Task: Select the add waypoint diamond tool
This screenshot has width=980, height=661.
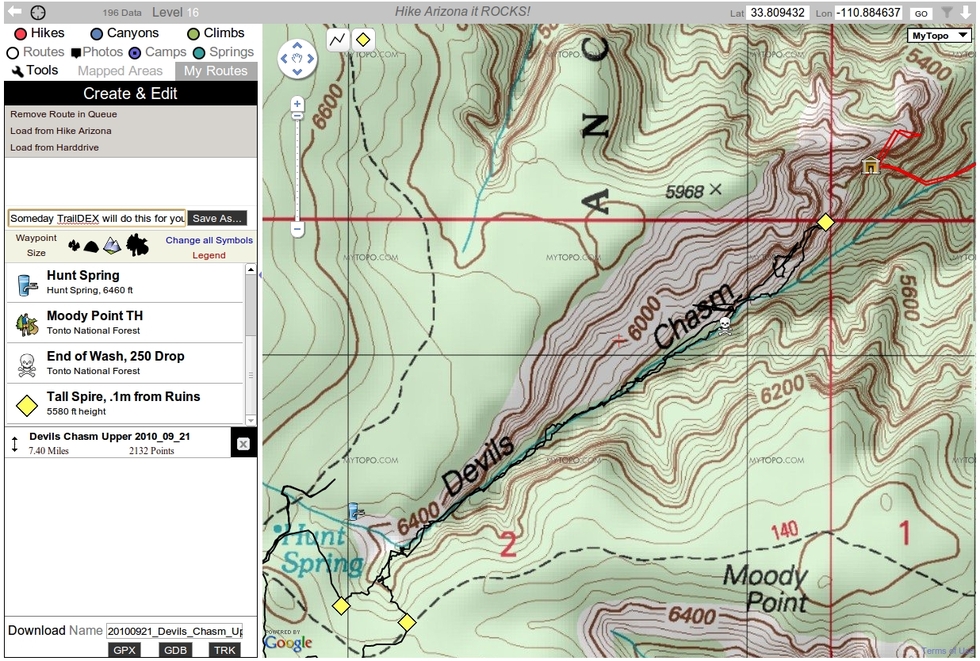Action: [x=363, y=40]
